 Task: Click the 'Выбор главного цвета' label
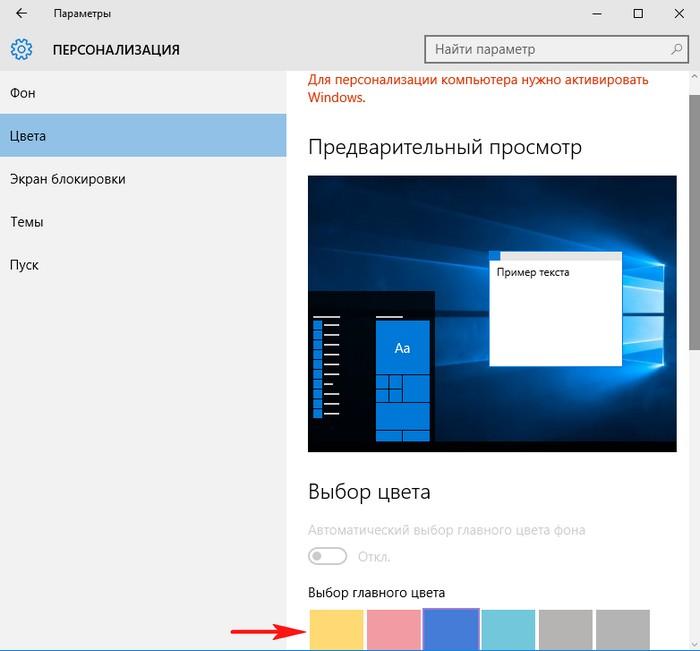376,593
